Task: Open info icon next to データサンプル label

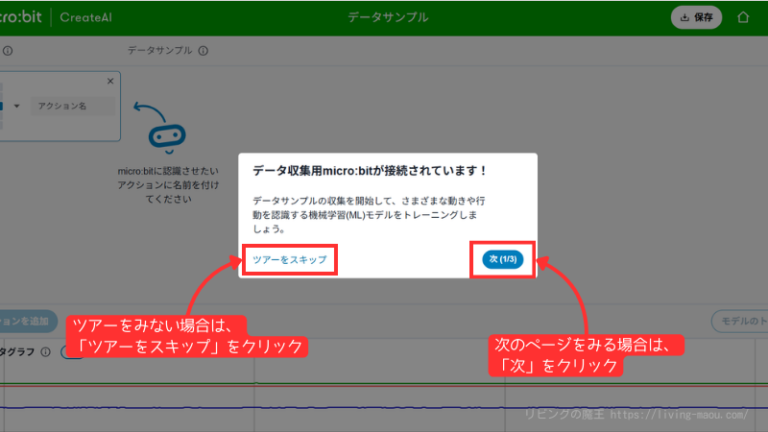Action: [x=203, y=50]
